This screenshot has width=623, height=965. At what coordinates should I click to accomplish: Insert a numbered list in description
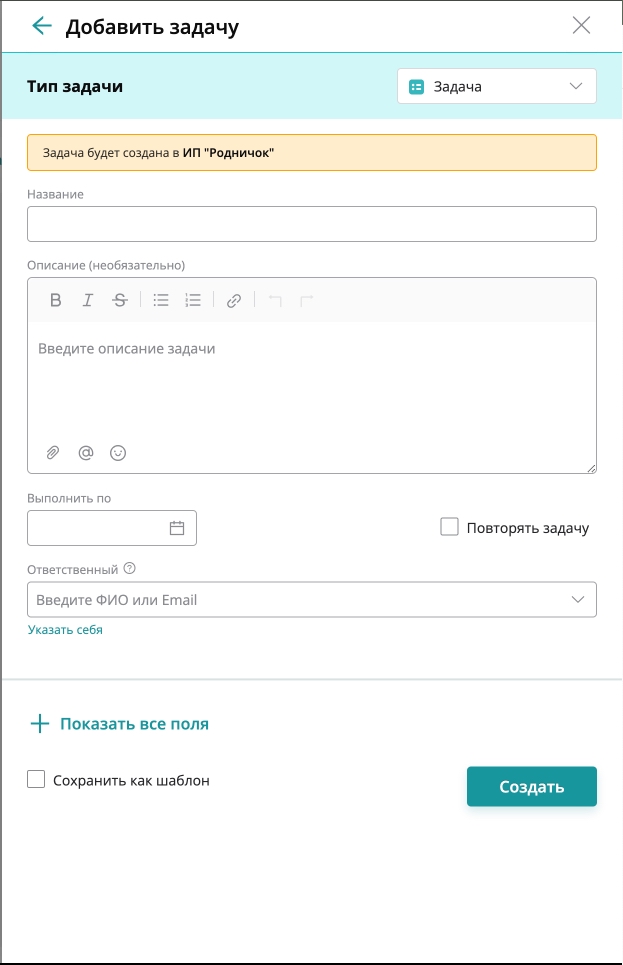[x=193, y=300]
